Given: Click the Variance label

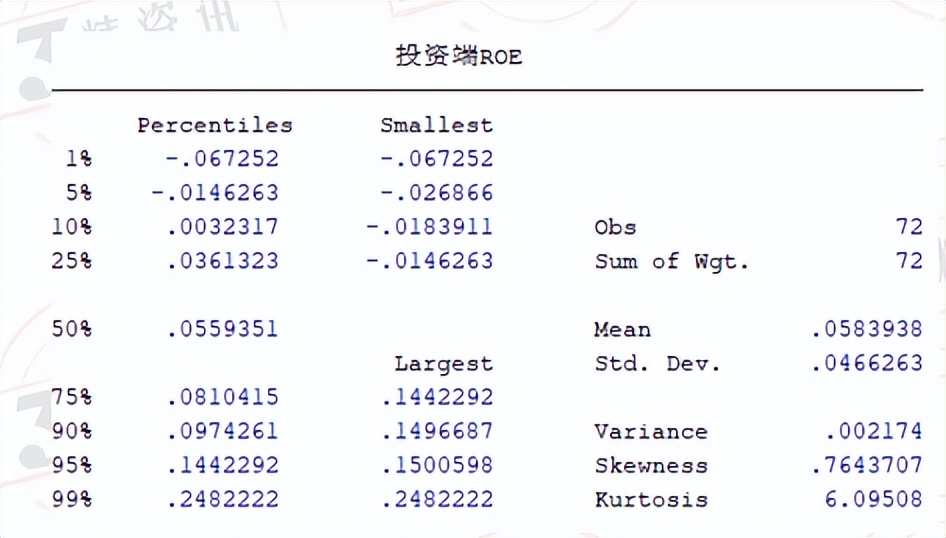Looking at the screenshot, I should pos(650,432).
